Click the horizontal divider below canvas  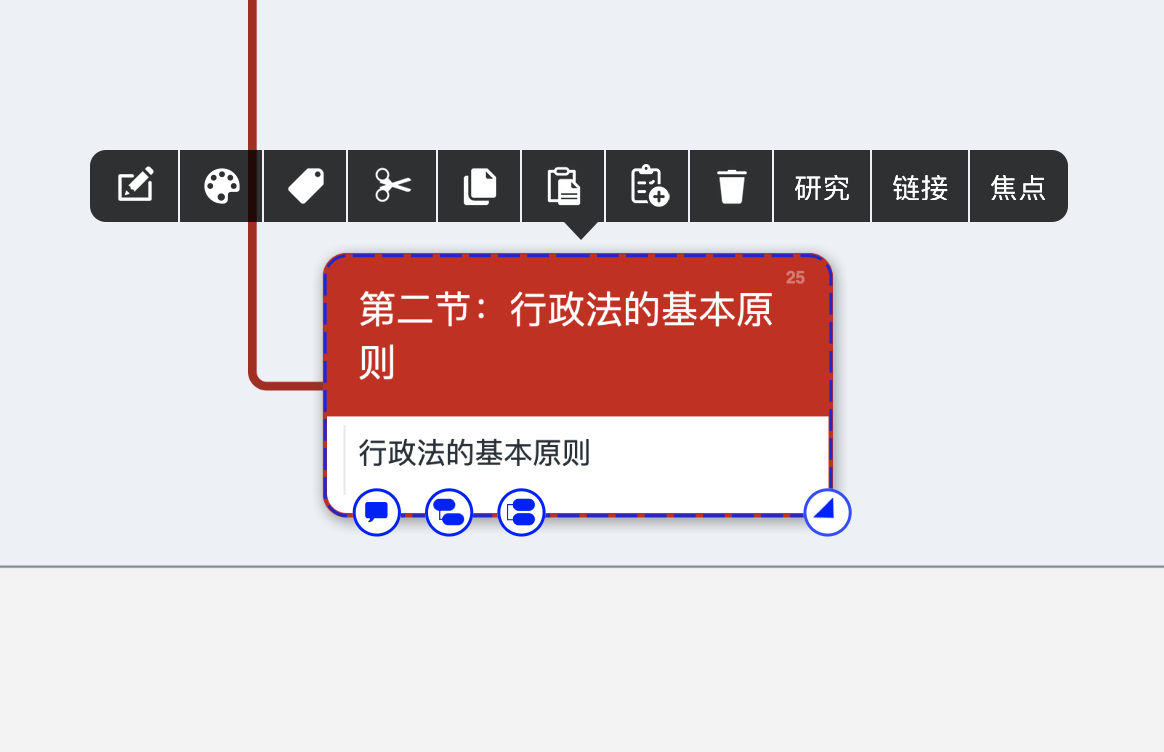click(582, 566)
